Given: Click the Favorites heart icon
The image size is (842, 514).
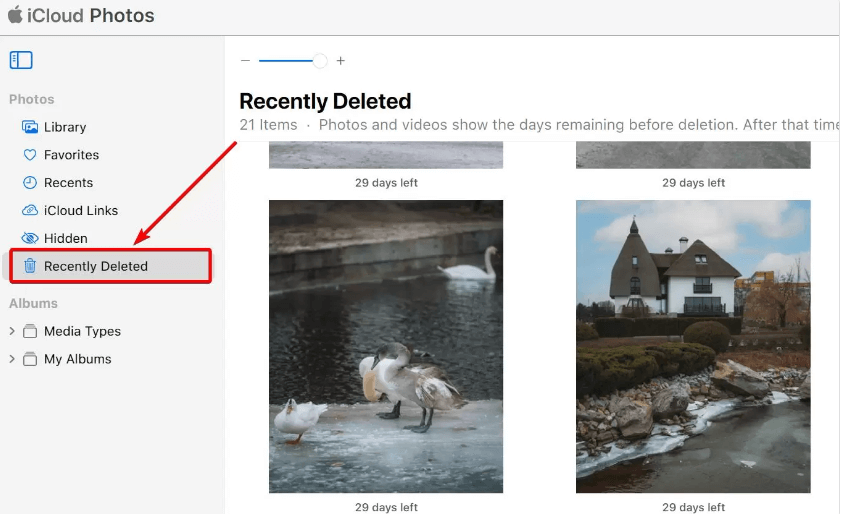Looking at the screenshot, I should point(30,155).
